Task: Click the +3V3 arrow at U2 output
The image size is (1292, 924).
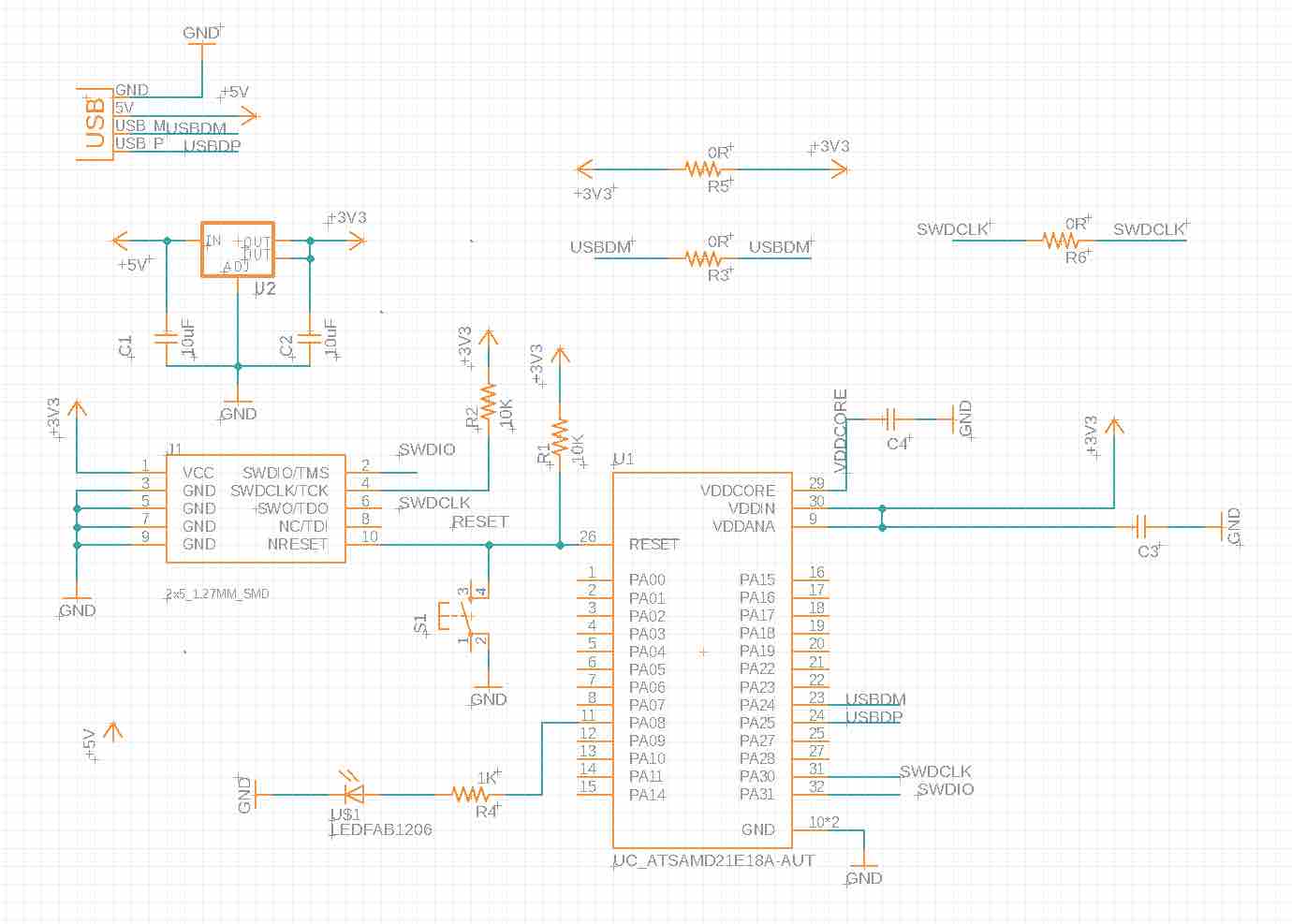Action: pyautogui.click(x=356, y=241)
